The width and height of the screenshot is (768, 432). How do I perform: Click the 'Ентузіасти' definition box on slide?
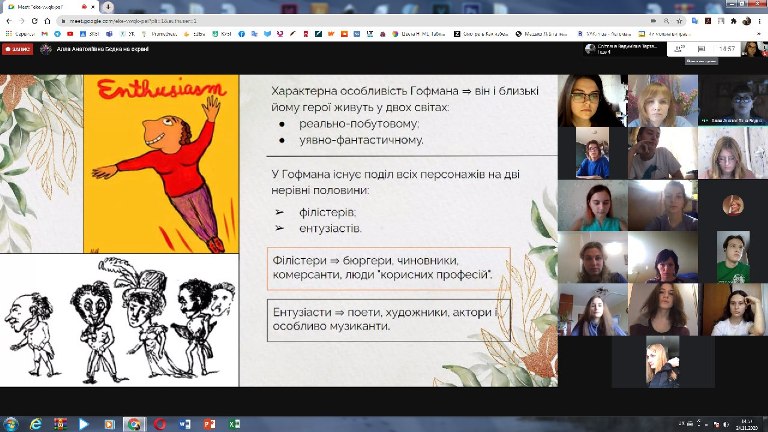coord(389,319)
